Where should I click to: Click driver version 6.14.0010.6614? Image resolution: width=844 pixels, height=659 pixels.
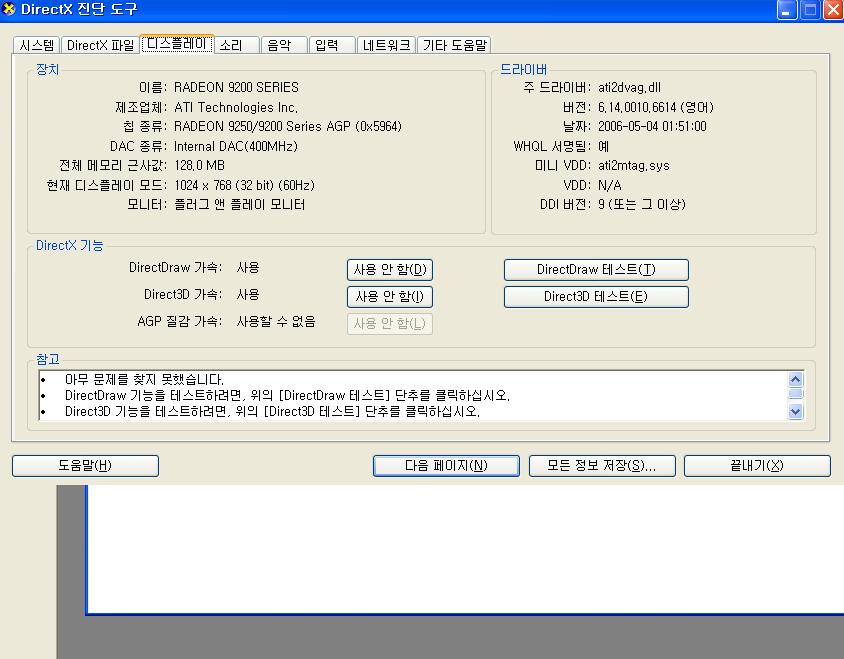(x=656, y=107)
